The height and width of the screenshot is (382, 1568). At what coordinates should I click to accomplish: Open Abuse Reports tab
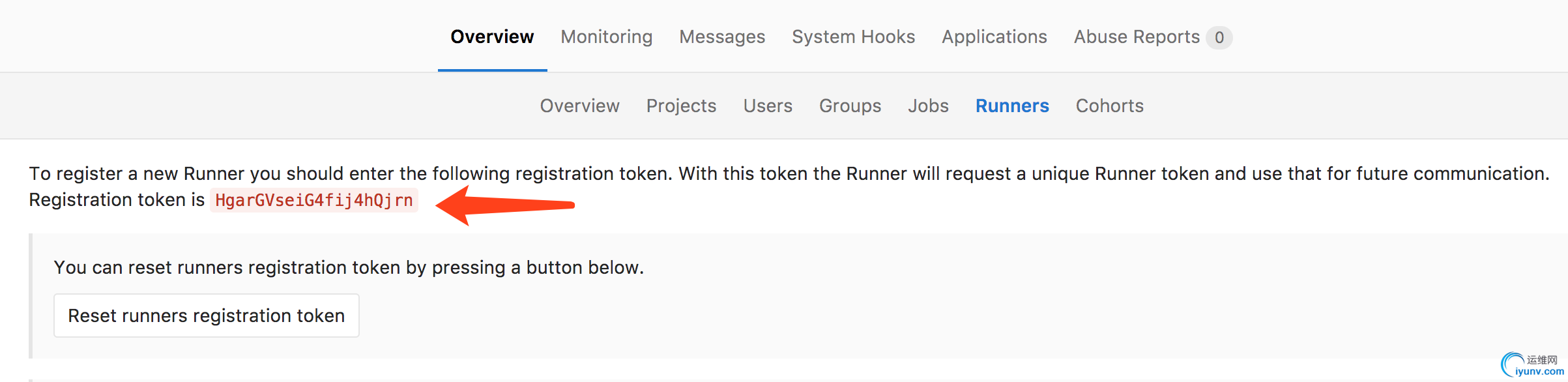click(1137, 37)
